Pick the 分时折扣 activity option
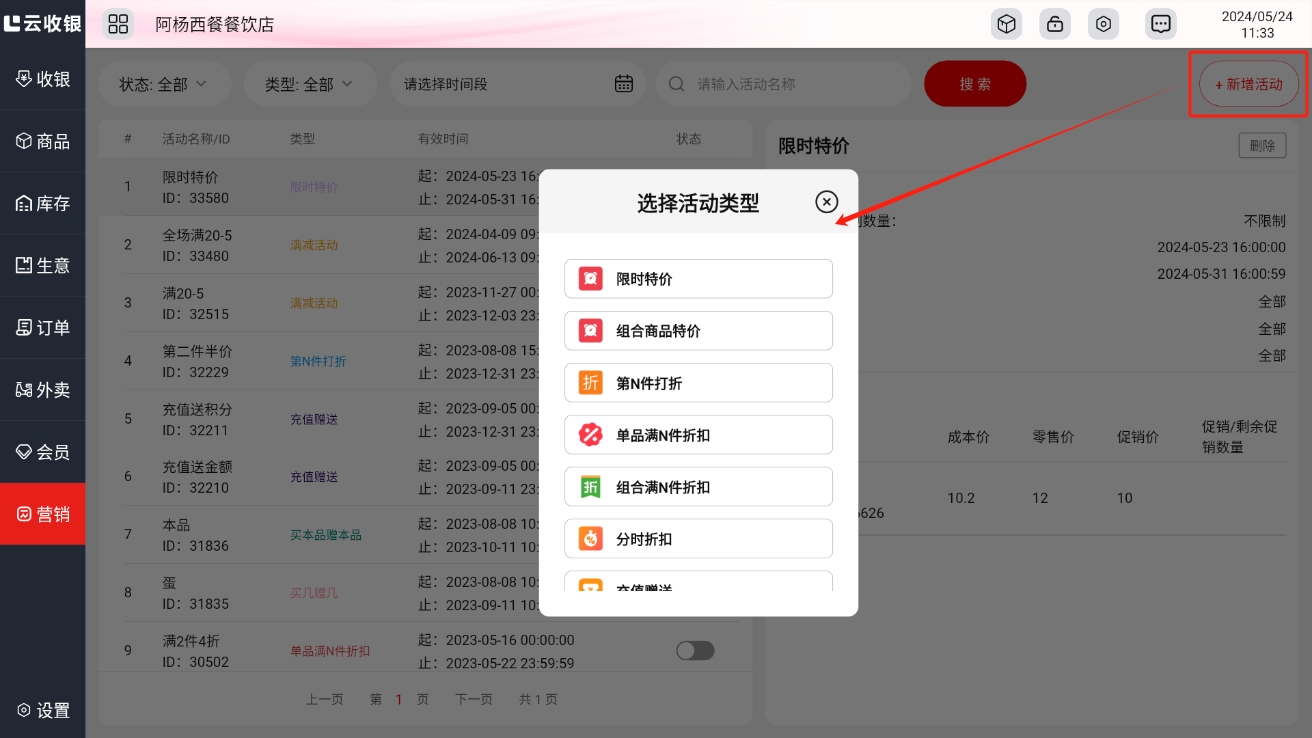The height and width of the screenshot is (738, 1312). (x=698, y=539)
